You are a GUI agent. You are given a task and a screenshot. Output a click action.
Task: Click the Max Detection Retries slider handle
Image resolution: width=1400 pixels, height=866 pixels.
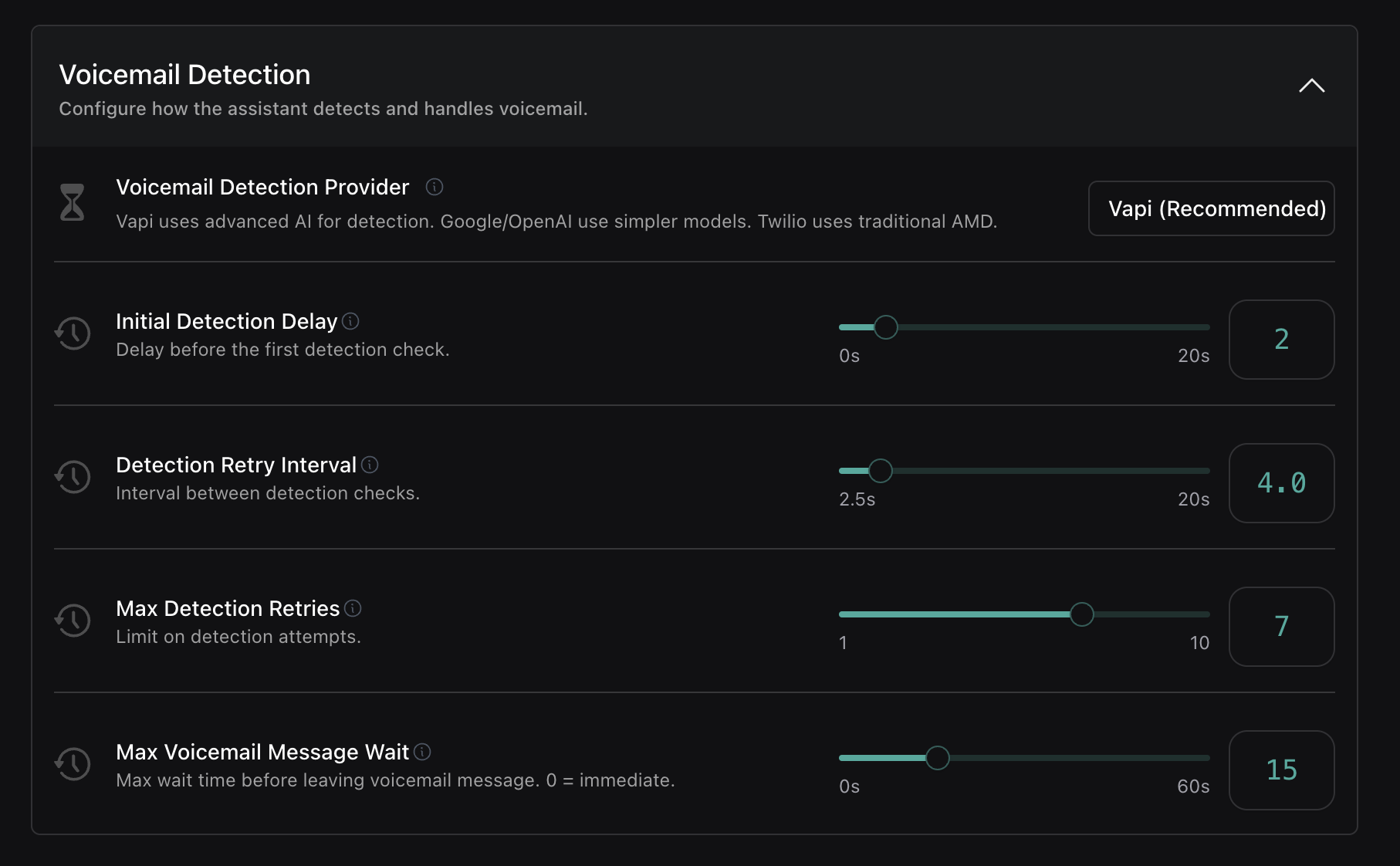[x=1083, y=614]
